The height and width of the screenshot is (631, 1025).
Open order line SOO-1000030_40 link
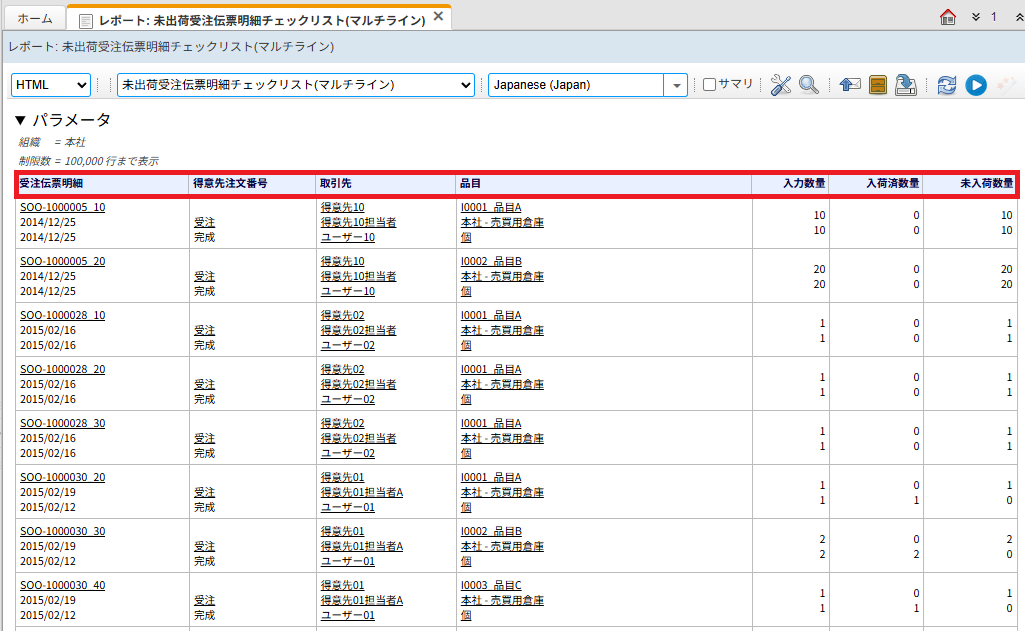tap(63, 585)
